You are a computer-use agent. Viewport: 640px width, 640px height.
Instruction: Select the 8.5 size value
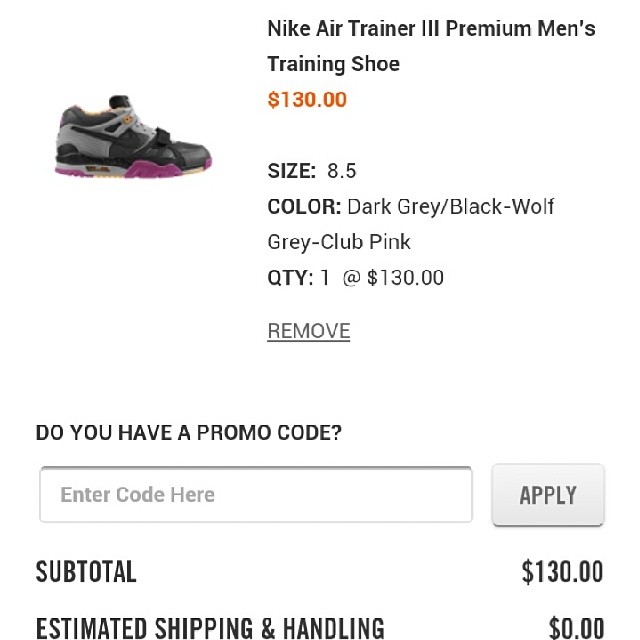341,171
